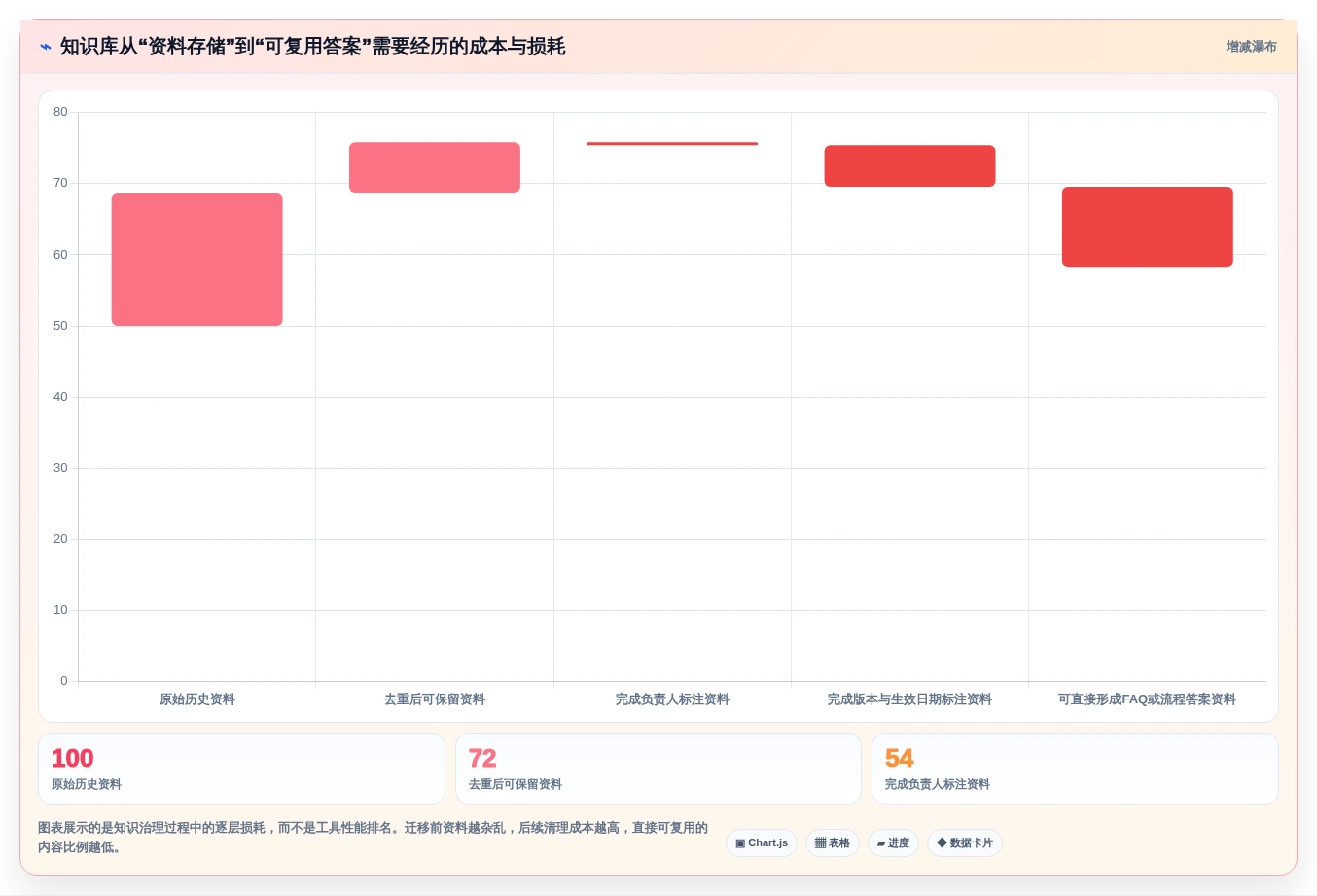Select the 表格 tag chip
Screen dimensions: 1317x896
pyautogui.click(x=833, y=843)
